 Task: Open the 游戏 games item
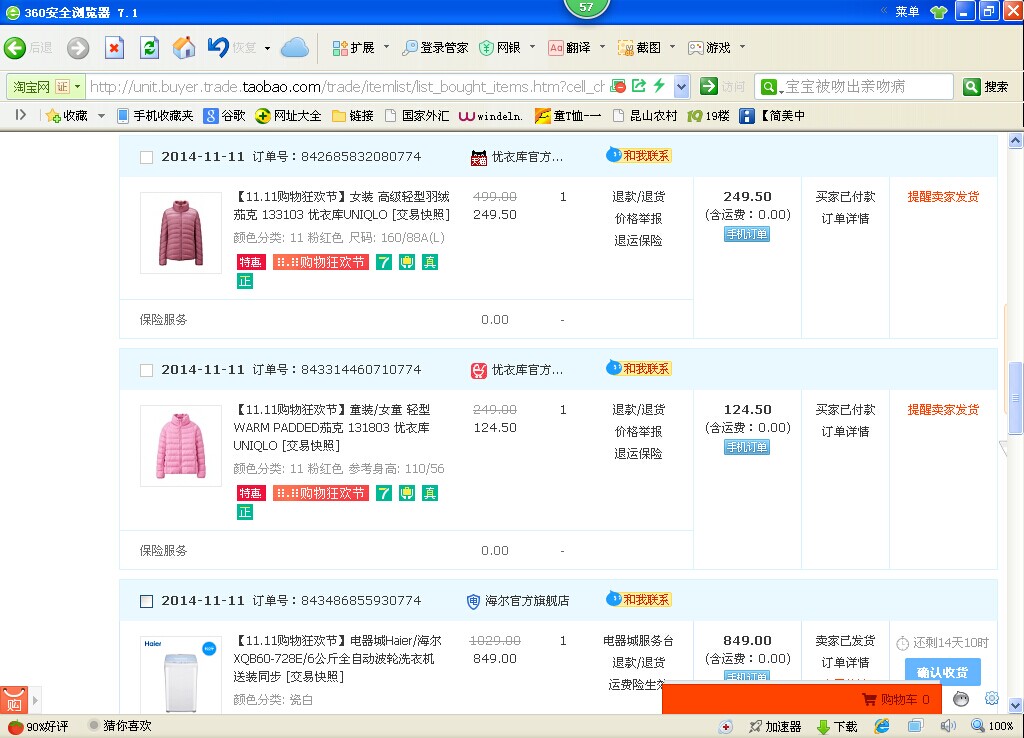click(x=709, y=48)
